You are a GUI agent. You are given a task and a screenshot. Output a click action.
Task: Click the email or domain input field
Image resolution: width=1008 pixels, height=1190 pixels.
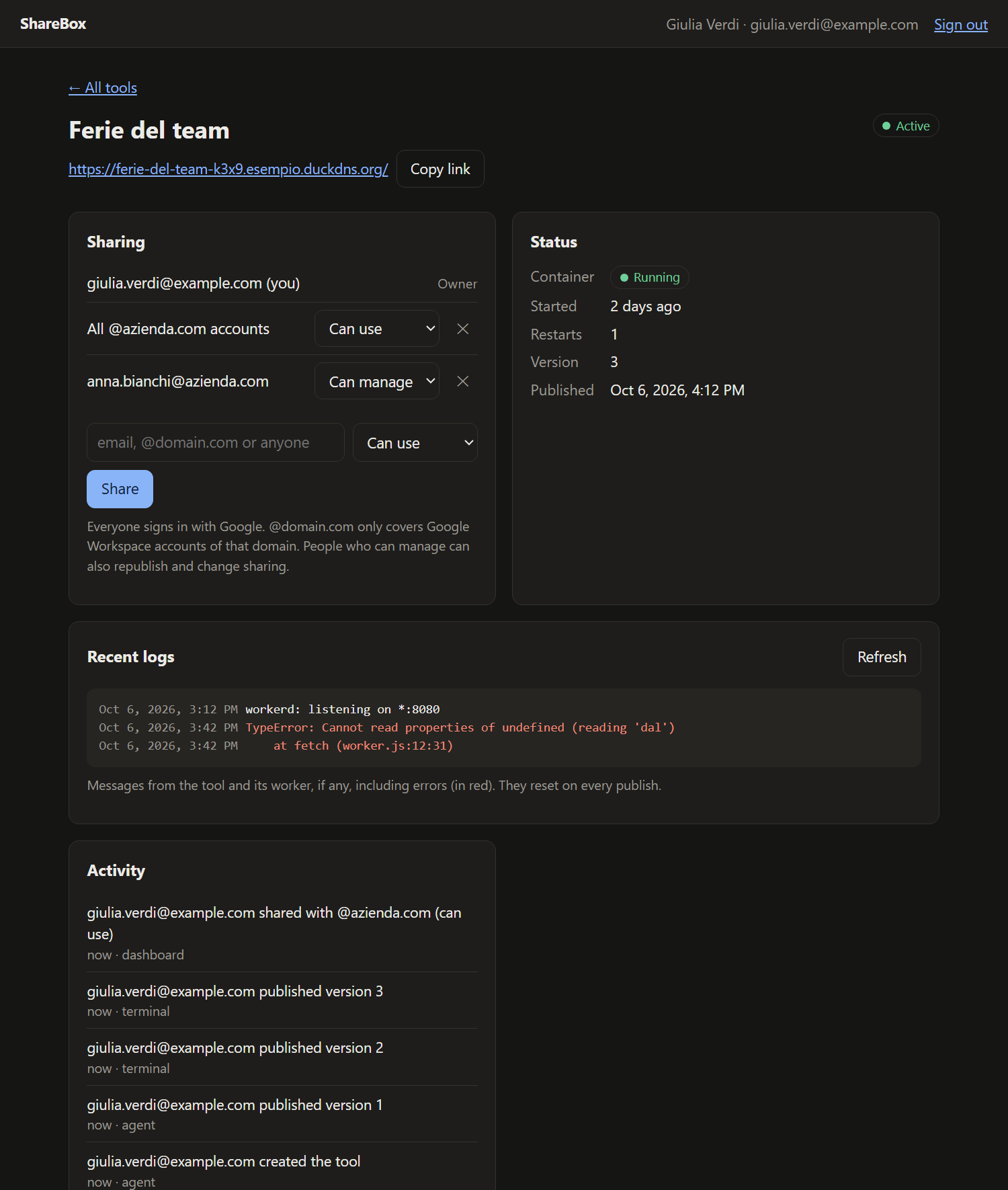point(216,442)
